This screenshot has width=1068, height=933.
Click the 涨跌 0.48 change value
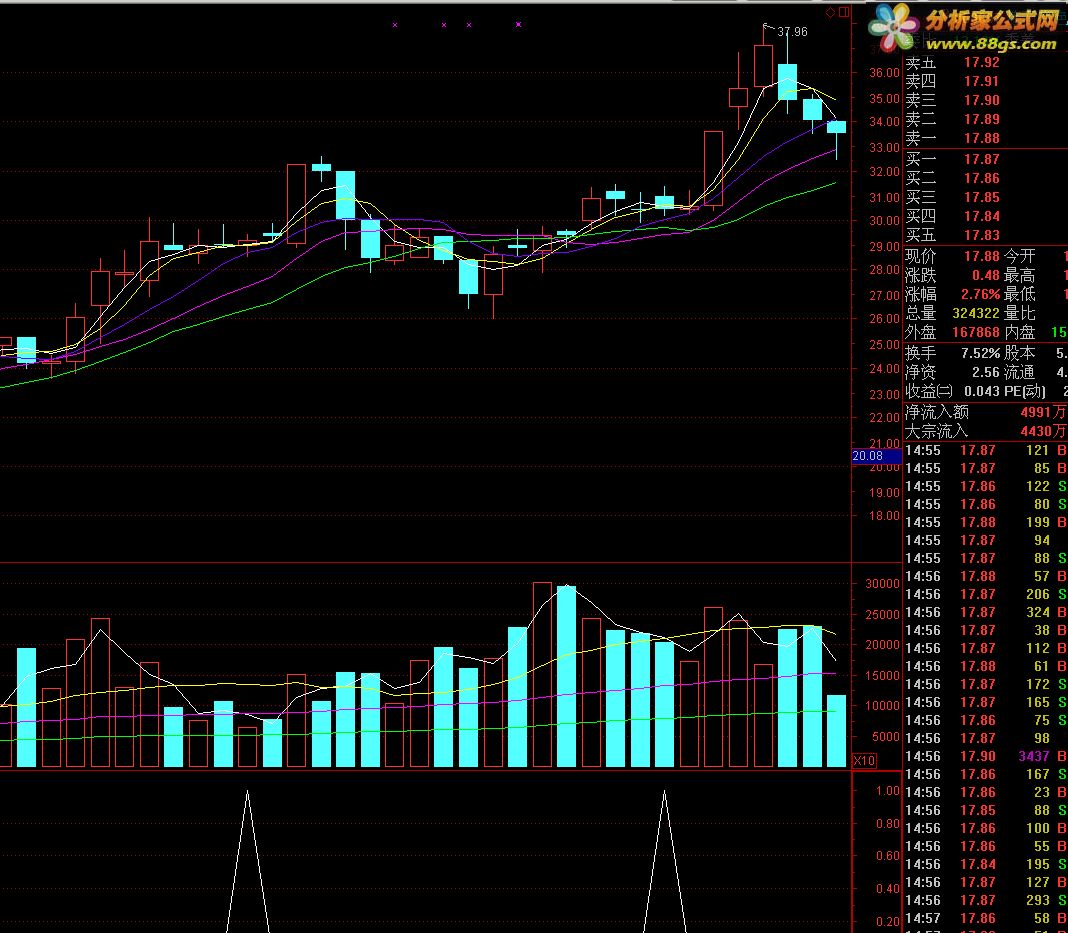tap(986, 276)
